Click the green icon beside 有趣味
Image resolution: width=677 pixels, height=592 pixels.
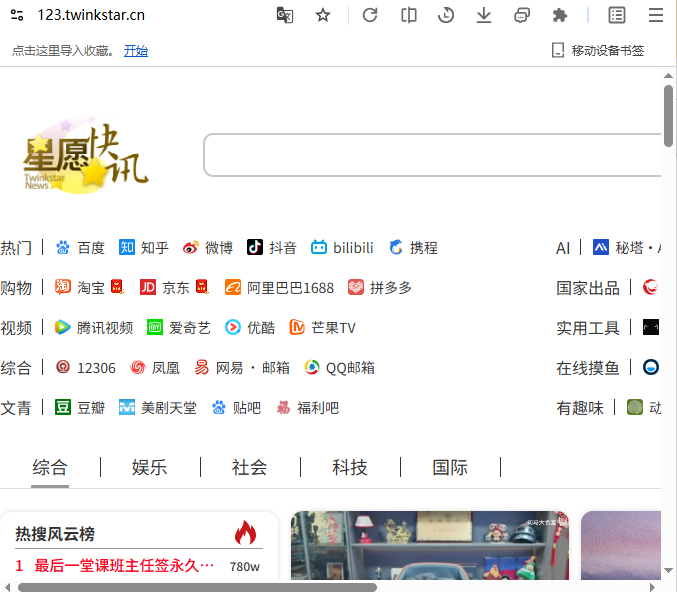tap(635, 407)
